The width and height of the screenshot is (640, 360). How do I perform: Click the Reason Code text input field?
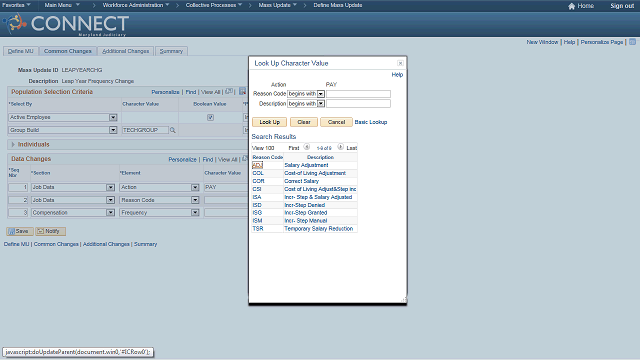click(358, 94)
